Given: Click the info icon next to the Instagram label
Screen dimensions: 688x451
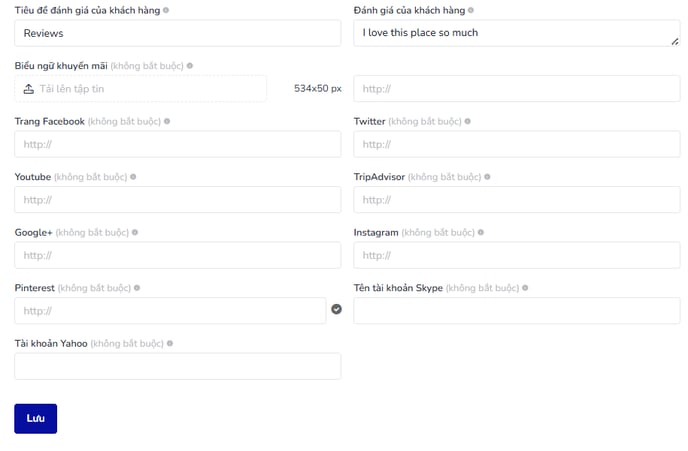Looking at the screenshot, I should click(x=481, y=232).
